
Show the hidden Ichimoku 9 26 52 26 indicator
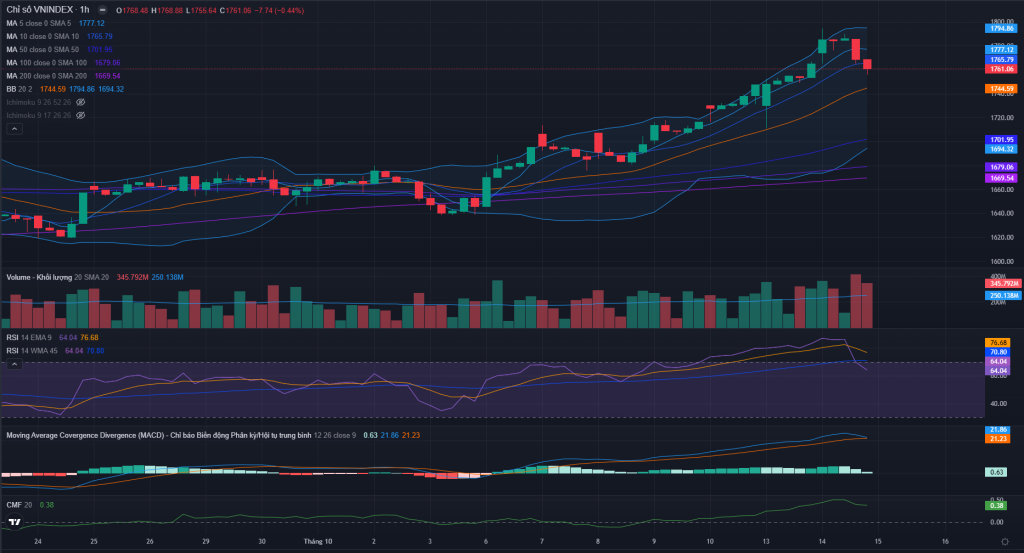[80, 102]
